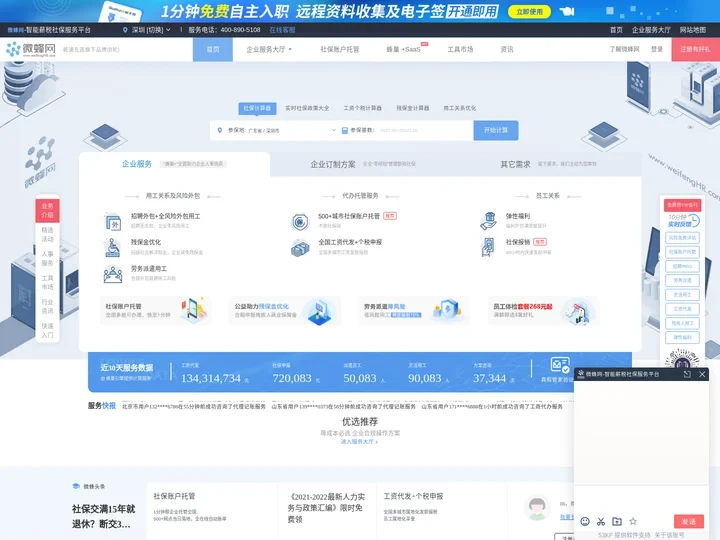Click the 登录 link
The image size is (720, 540).
[657, 49]
